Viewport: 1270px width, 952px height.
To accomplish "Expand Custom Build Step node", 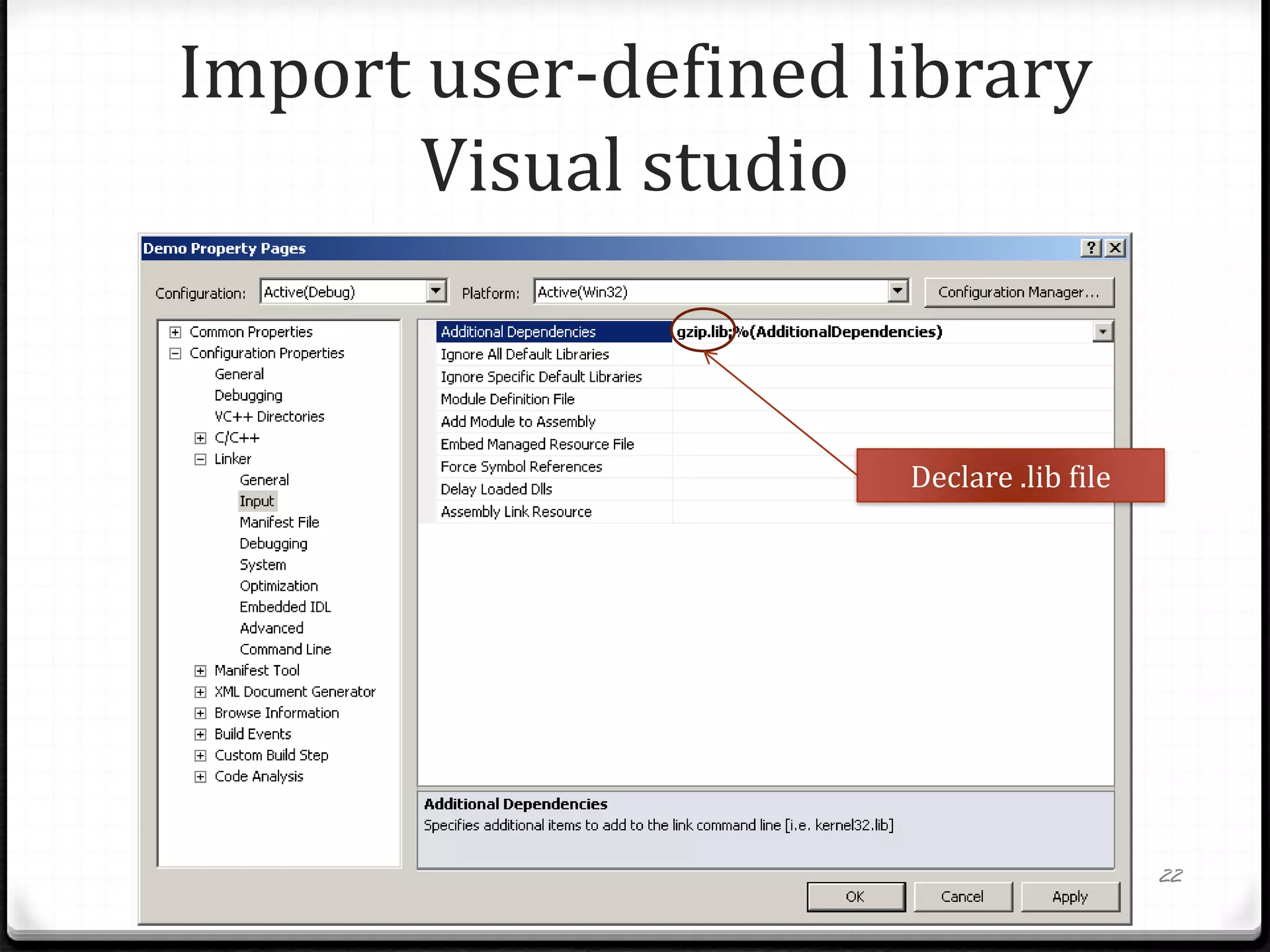I will pyautogui.click(x=200, y=756).
